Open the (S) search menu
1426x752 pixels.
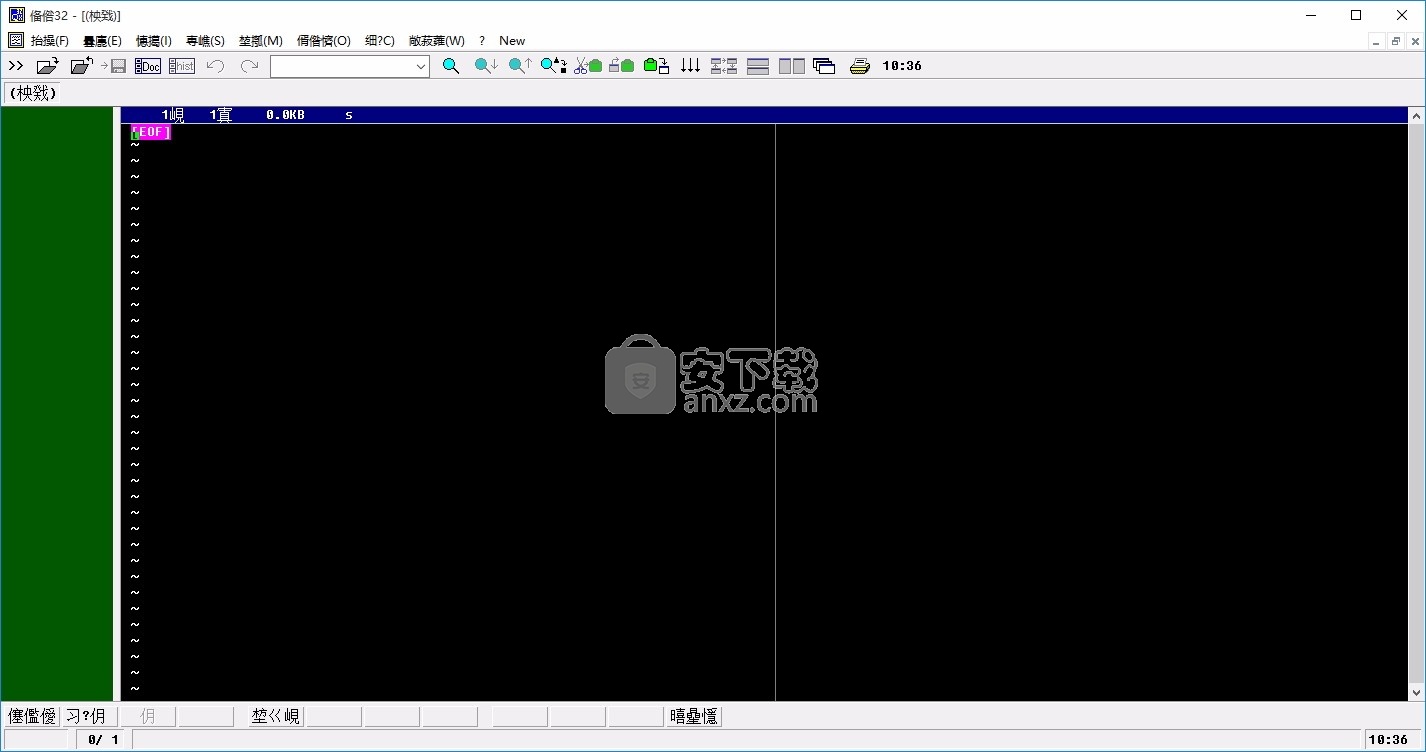point(205,41)
